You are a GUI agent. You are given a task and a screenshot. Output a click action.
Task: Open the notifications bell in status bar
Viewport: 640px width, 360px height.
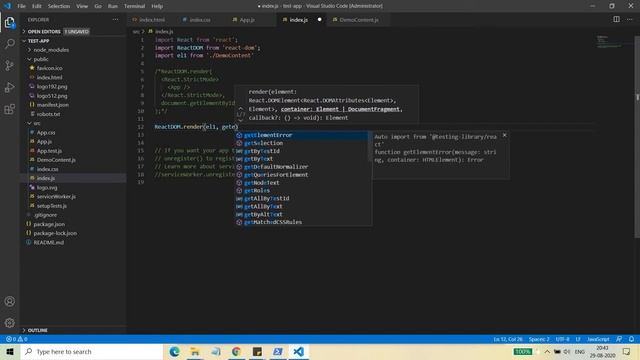pyautogui.click(x=631, y=339)
